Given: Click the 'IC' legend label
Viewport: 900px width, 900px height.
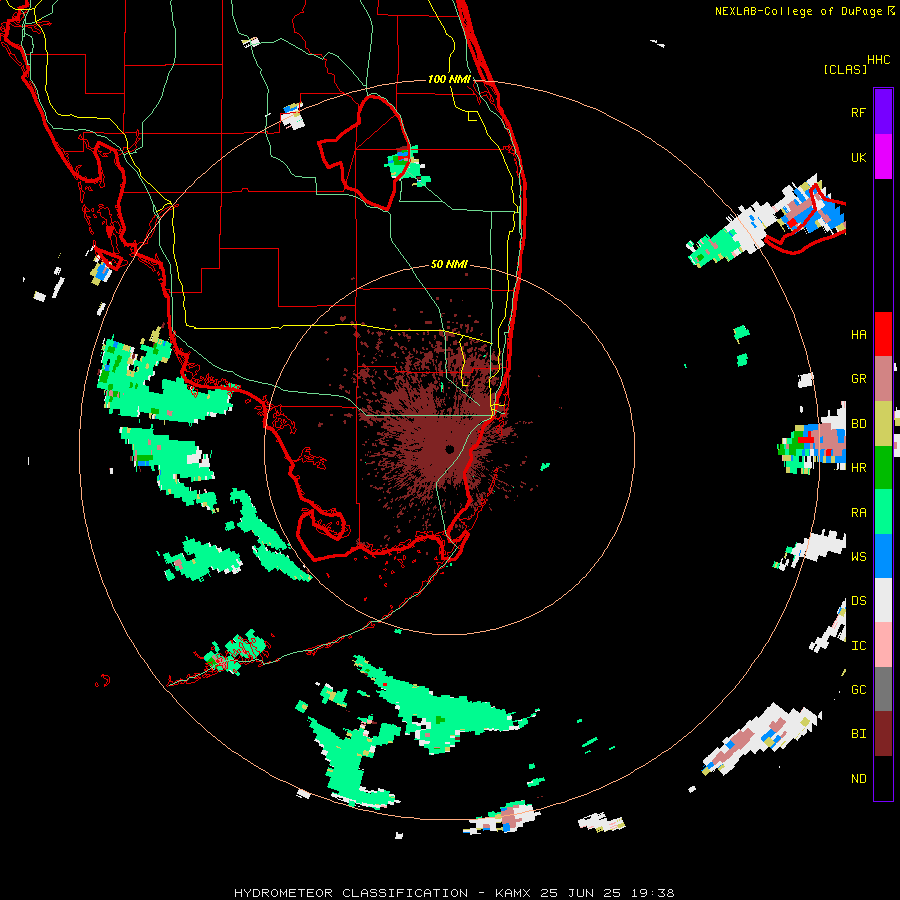Looking at the screenshot, I should (858, 646).
